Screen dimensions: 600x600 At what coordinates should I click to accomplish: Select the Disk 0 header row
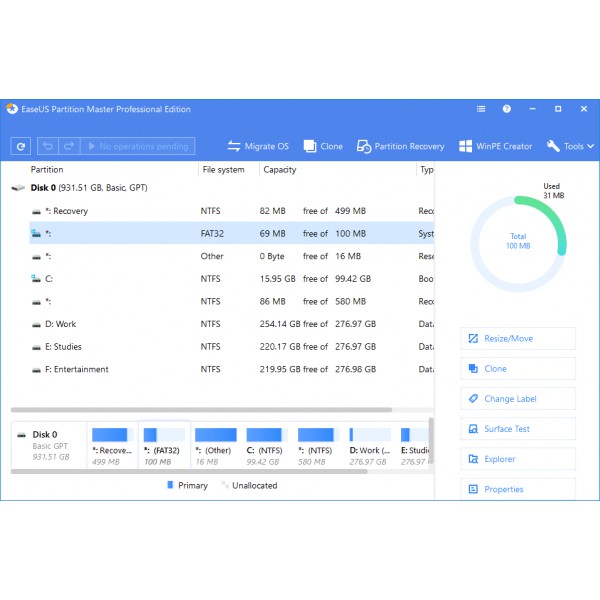point(222,188)
